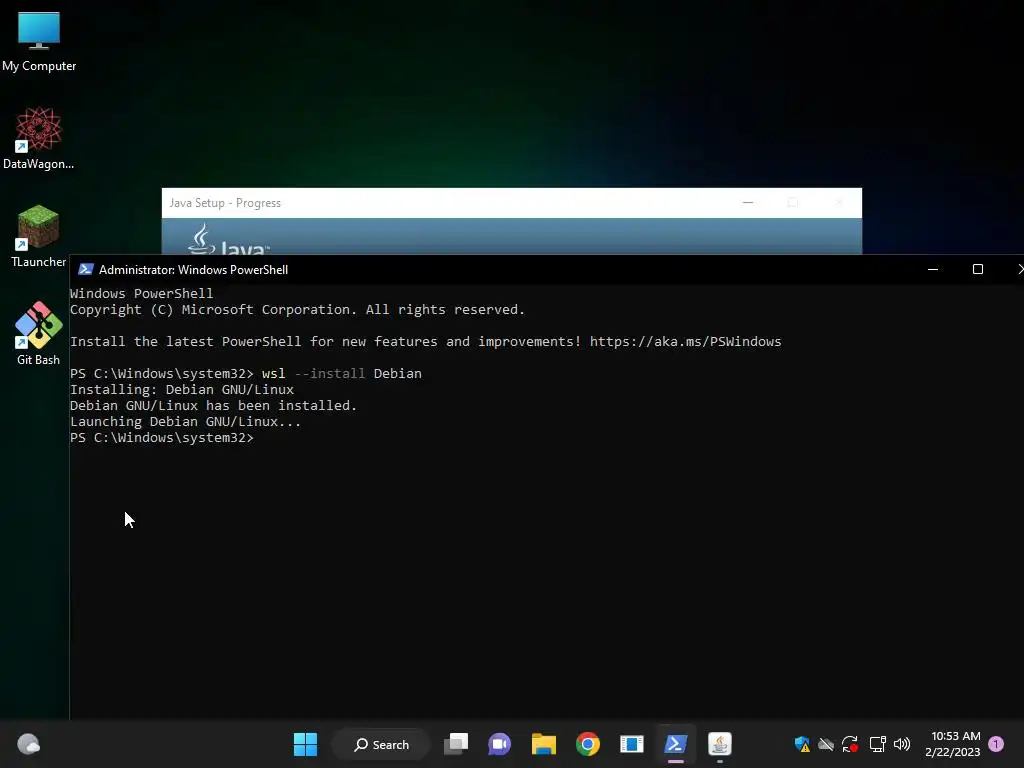Open the clock showing 10:53 AM
Viewport: 1024px width, 768px height.
[953, 744]
